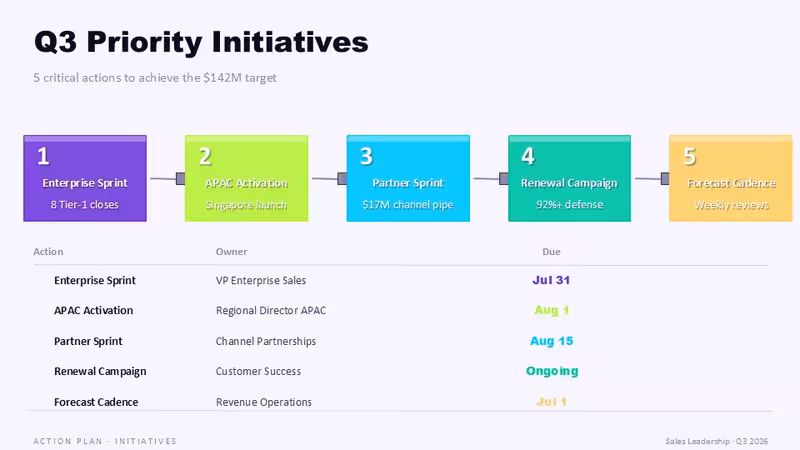This screenshot has height=450, width=800.
Task: Click the VP Enterprise Sales owner cell
Action: point(261,280)
